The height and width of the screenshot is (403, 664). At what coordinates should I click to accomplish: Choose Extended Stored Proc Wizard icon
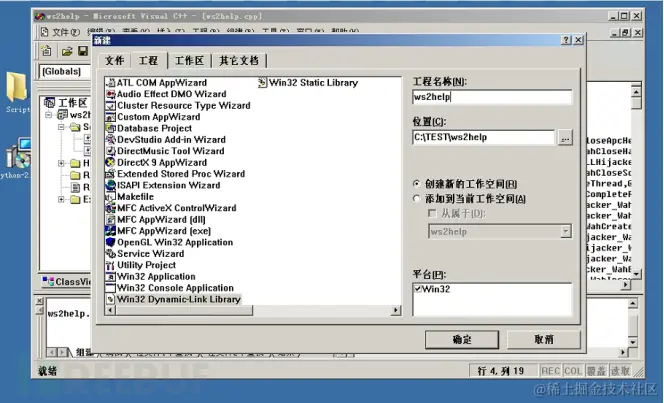tap(111, 174)
